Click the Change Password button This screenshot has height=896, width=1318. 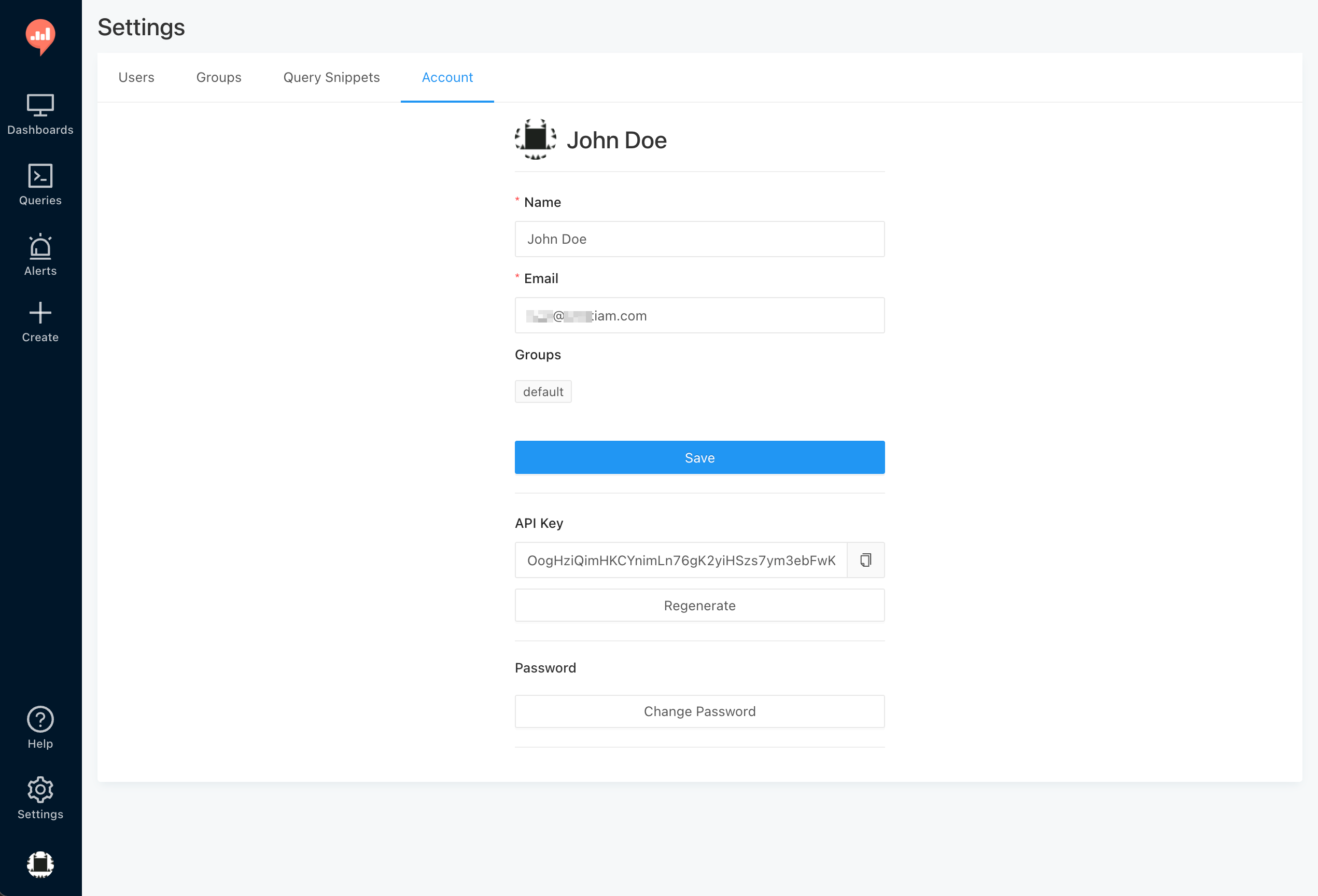point(700,712)
